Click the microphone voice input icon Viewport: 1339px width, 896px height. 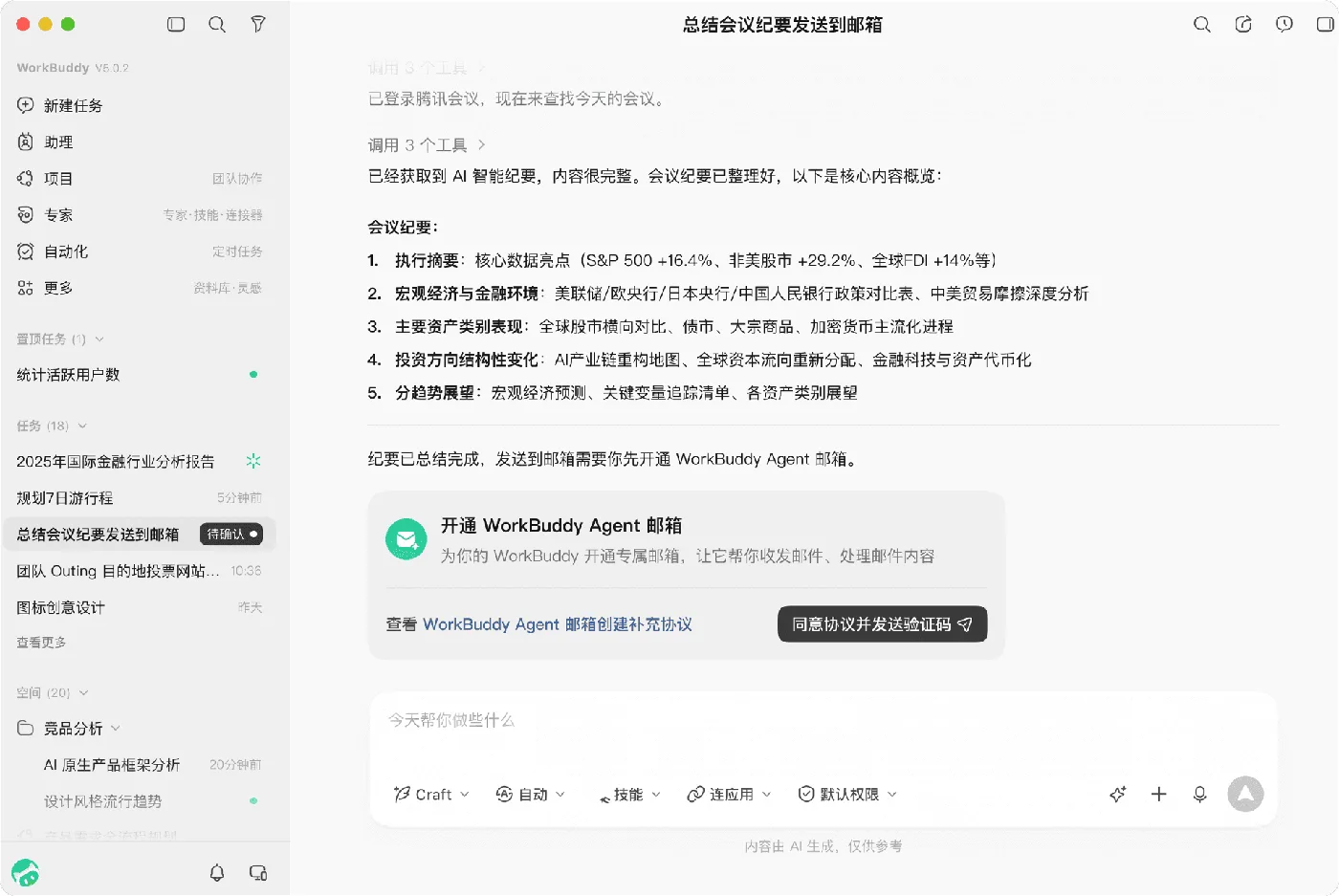click(1199, 794)
